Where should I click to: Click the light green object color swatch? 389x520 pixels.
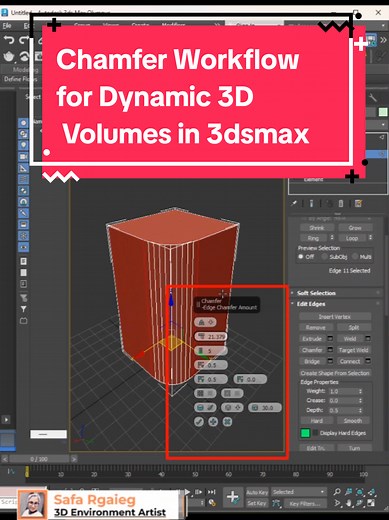coord(383,112)
